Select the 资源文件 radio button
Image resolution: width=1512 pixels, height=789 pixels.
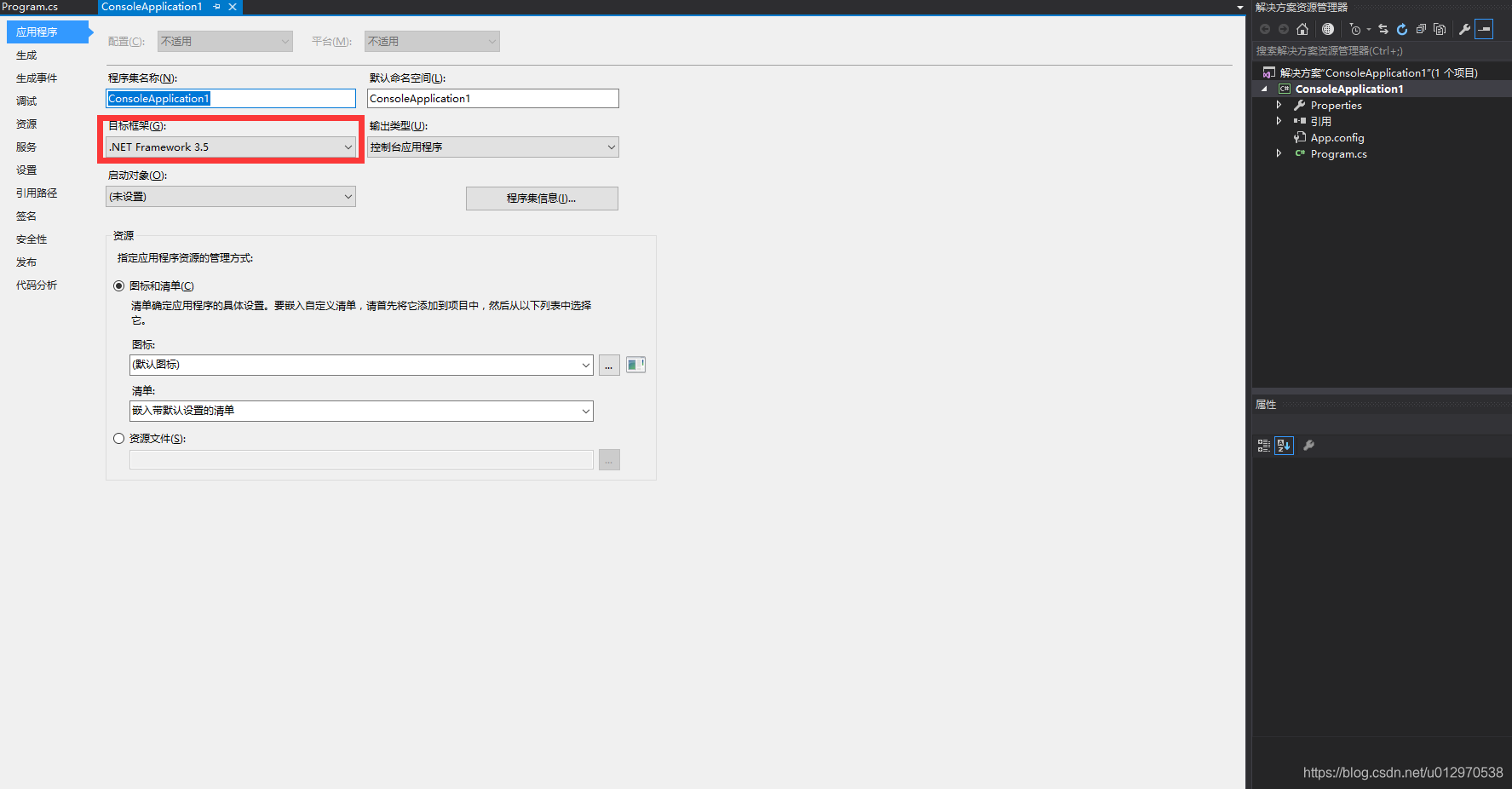click(119, 439)
